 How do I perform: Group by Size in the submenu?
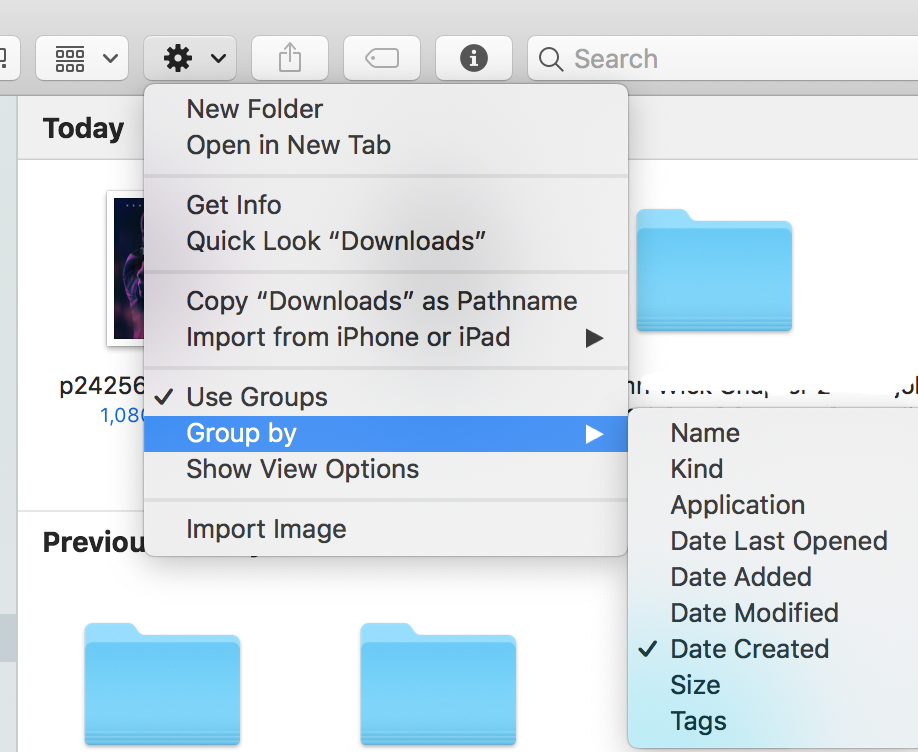(773, 685)
